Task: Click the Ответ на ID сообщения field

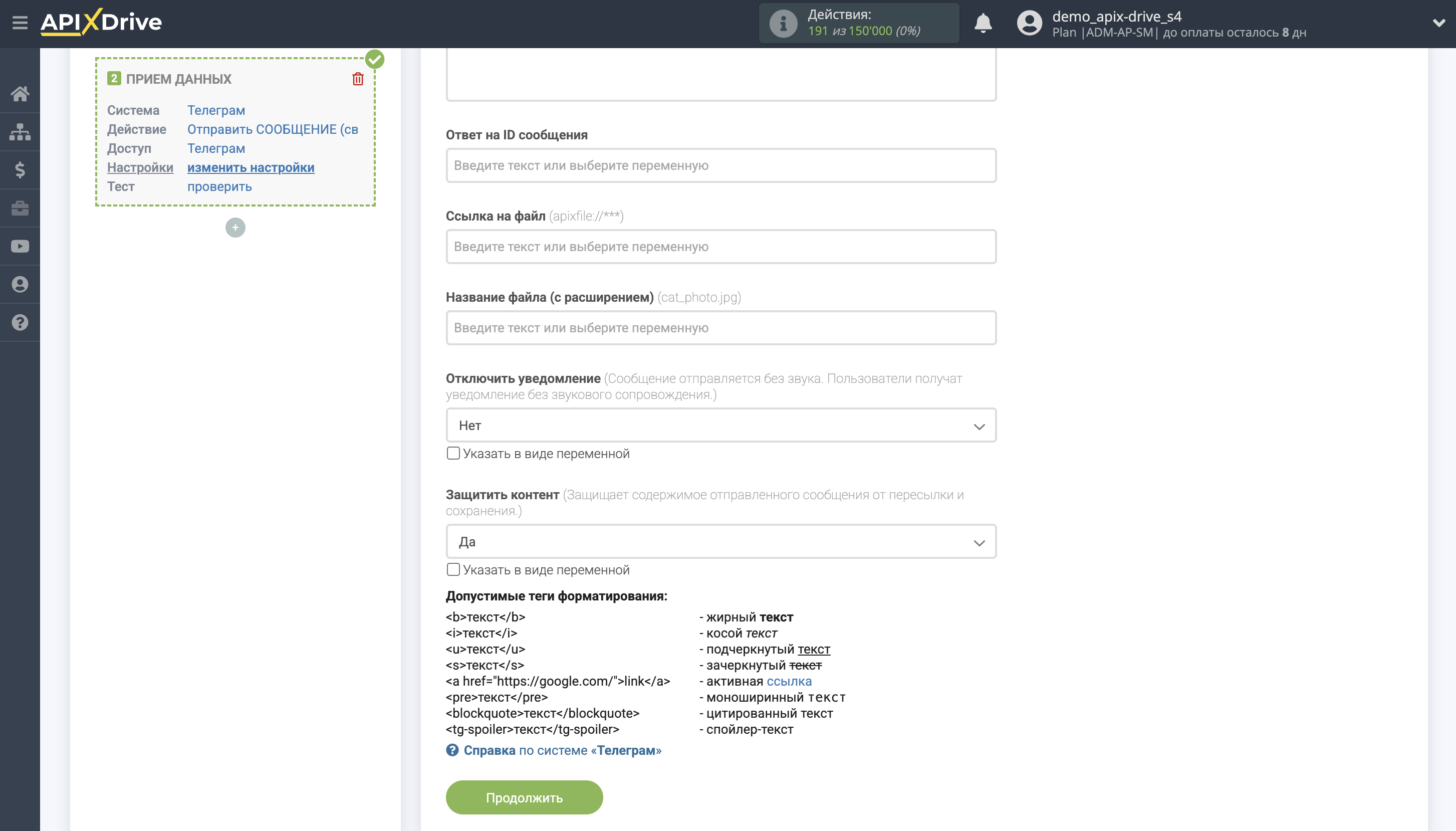Action: [x=720, y=165]
